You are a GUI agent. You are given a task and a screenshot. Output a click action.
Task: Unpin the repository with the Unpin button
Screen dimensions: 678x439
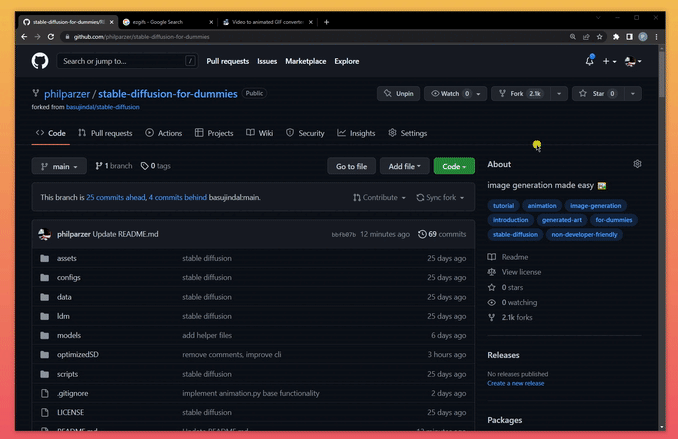pos(398,93)
